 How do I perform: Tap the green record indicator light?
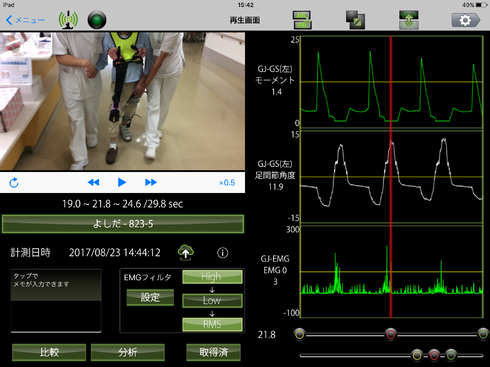(97, 20)
